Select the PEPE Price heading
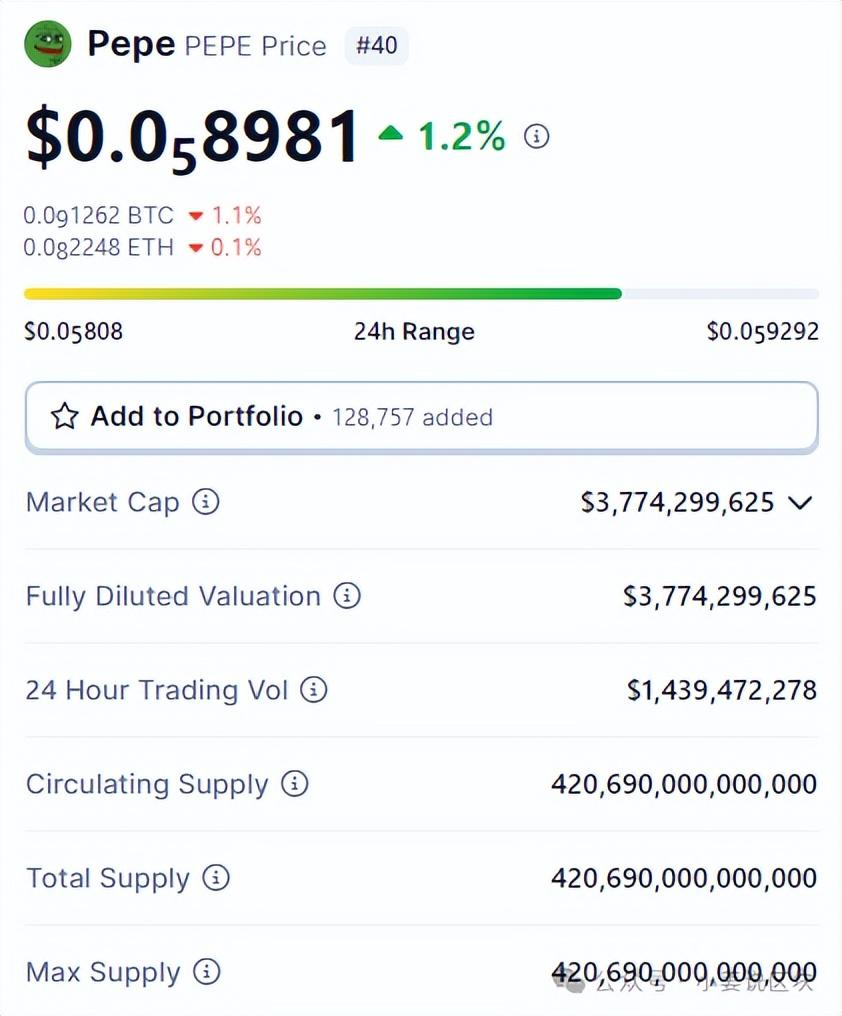 tap(253, 45)
